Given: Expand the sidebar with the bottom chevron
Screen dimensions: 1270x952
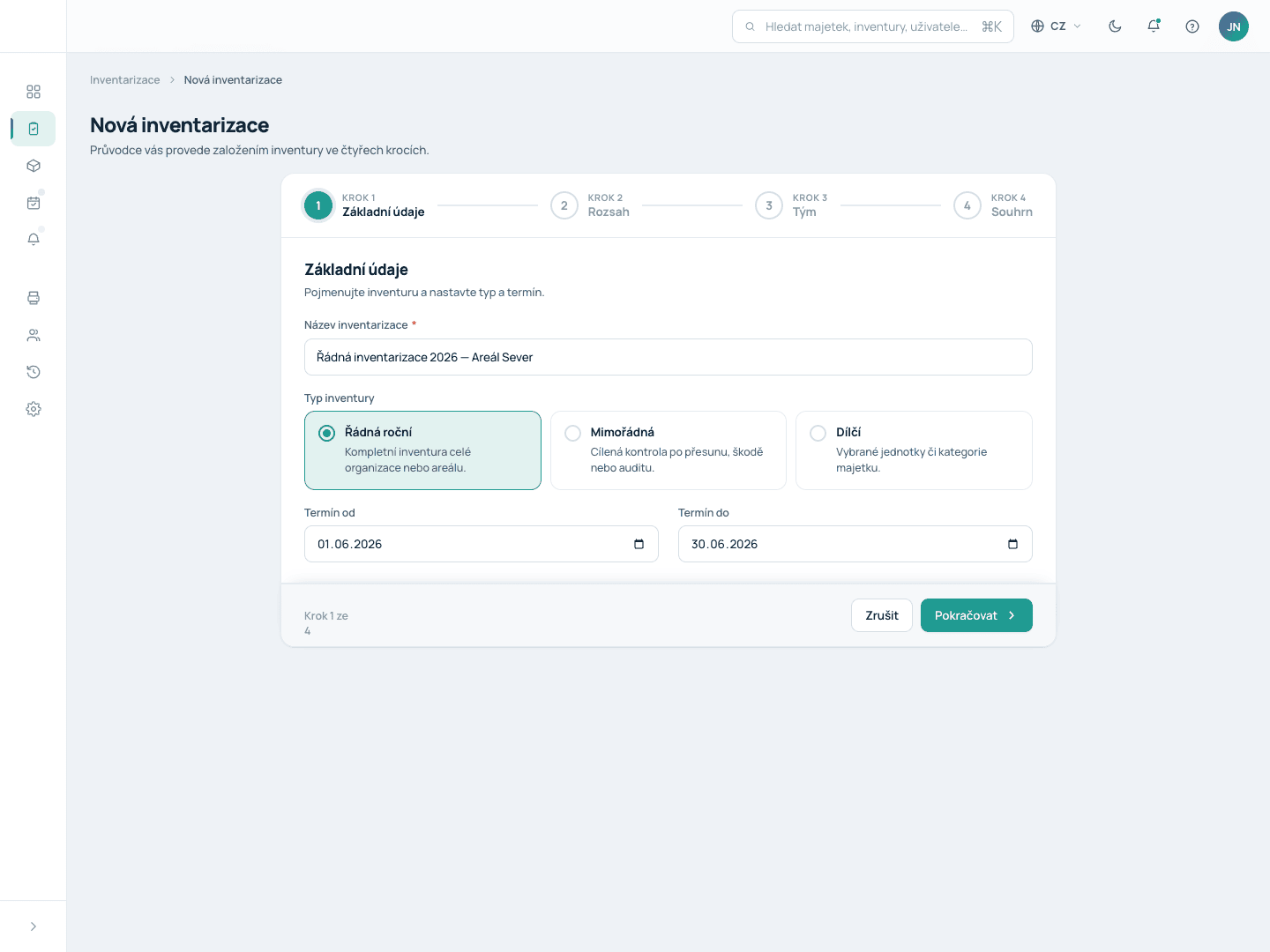Looking at the screenshot, I should [34, 926].
